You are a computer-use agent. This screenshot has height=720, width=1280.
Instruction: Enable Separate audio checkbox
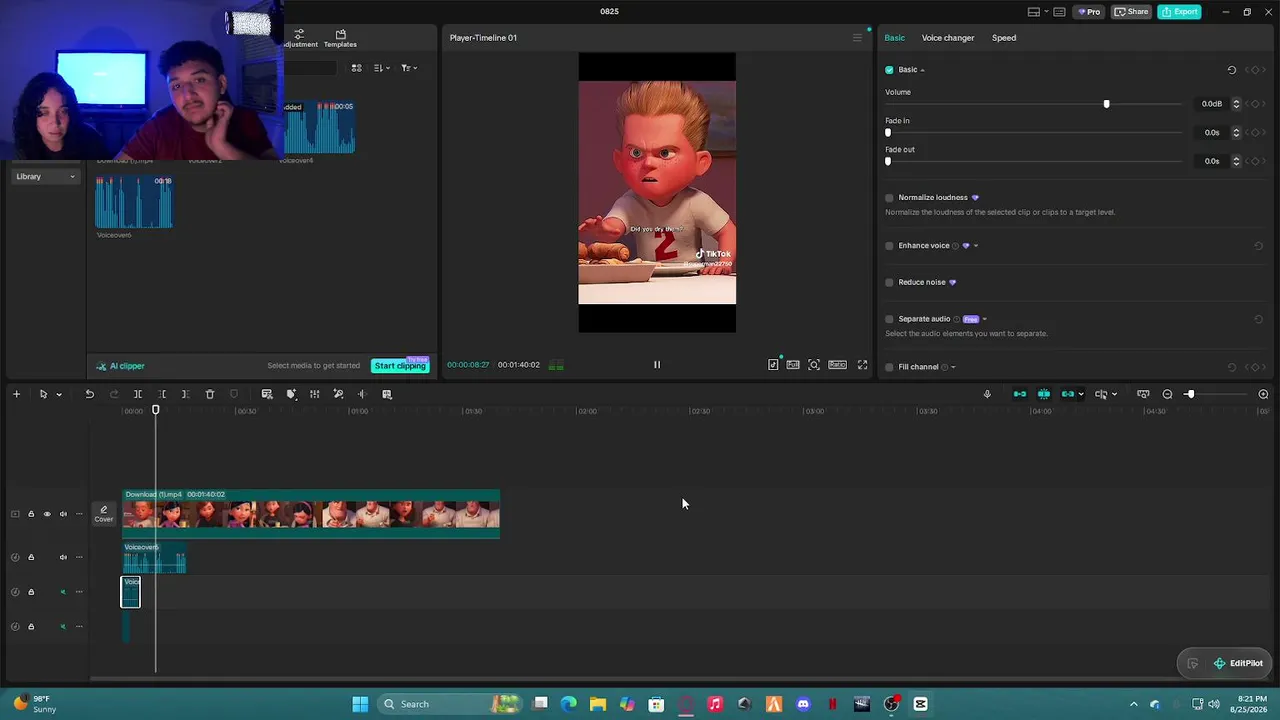pos(889,319)
